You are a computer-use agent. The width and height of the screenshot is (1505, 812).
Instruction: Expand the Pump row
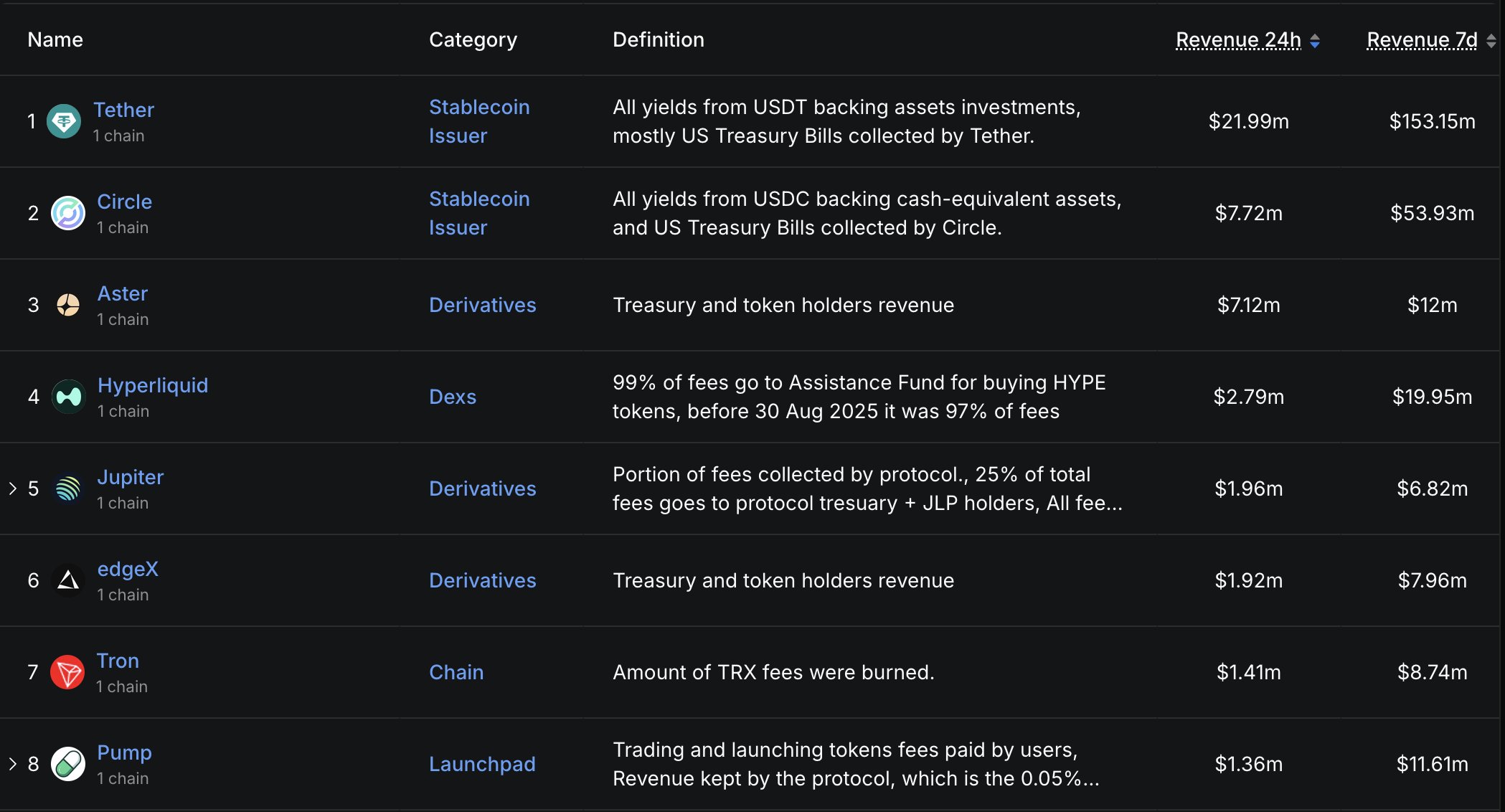[x=13, y=764]
